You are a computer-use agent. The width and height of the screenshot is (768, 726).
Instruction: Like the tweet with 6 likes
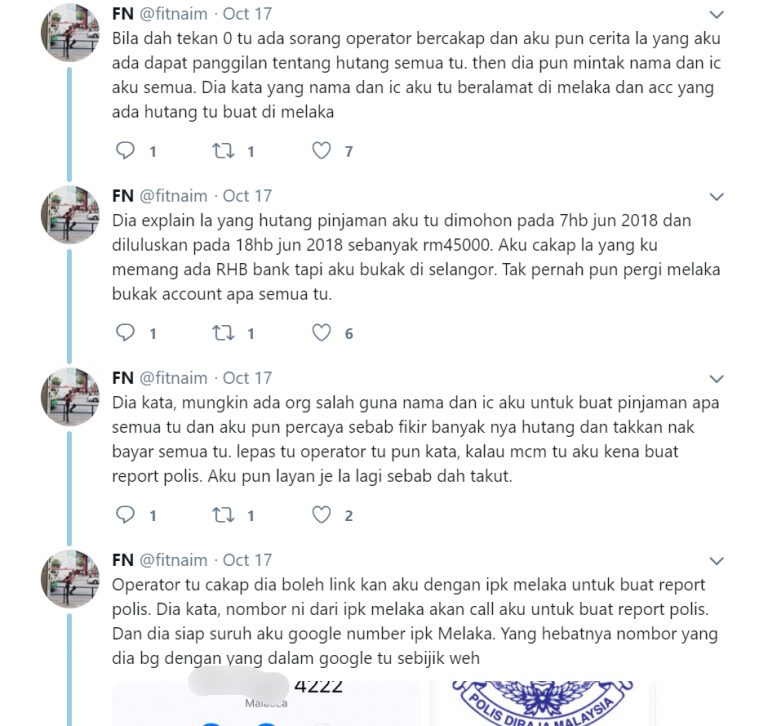coord(321,333)
